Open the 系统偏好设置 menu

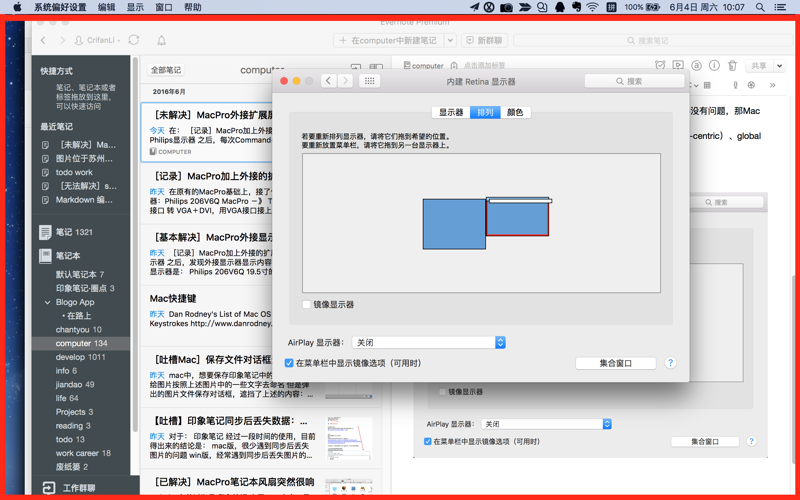(x=60, y=7)
